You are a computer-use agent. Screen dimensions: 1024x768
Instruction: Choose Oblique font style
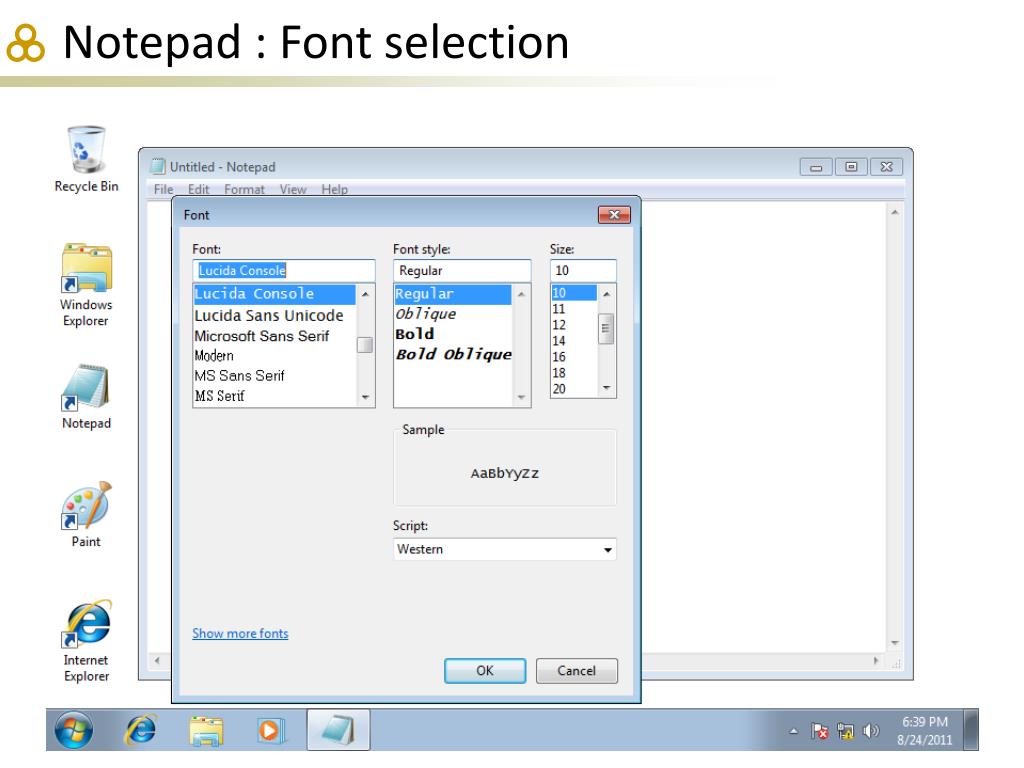click(x=453, y=314)
